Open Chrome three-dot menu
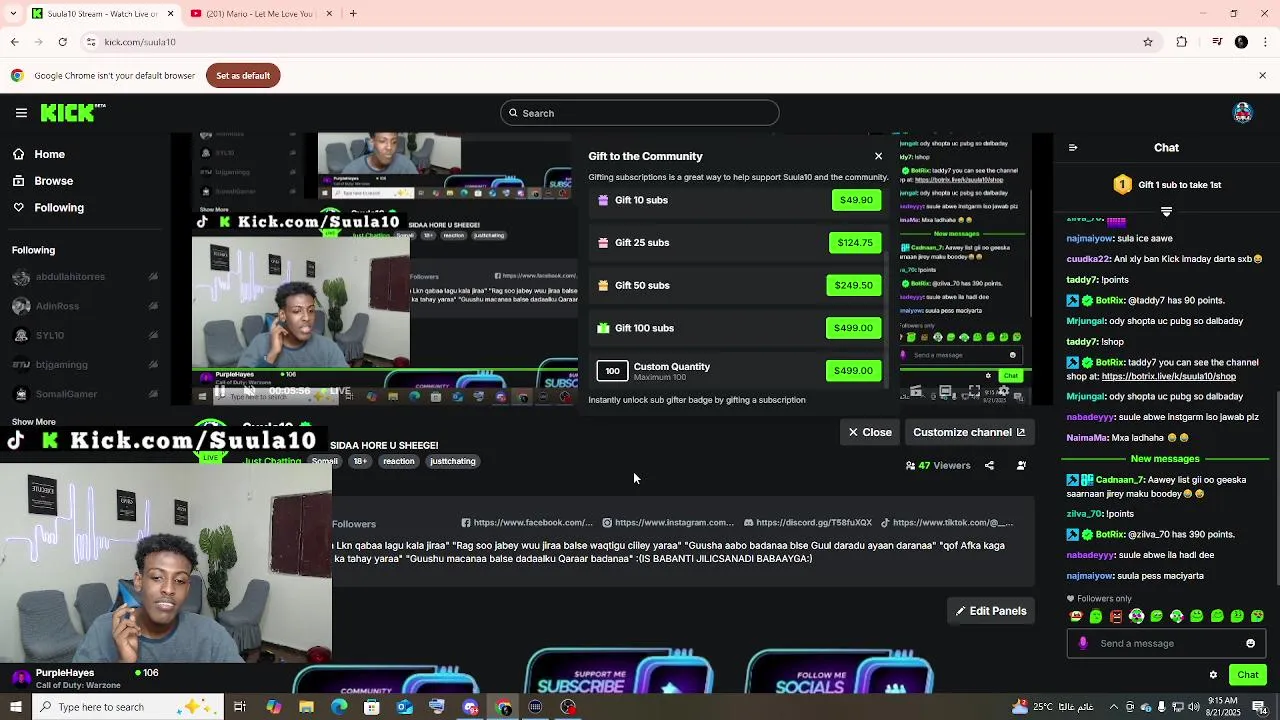Image resolution: width=1280 pixels, height=720 pixels. pos(1264,42)
